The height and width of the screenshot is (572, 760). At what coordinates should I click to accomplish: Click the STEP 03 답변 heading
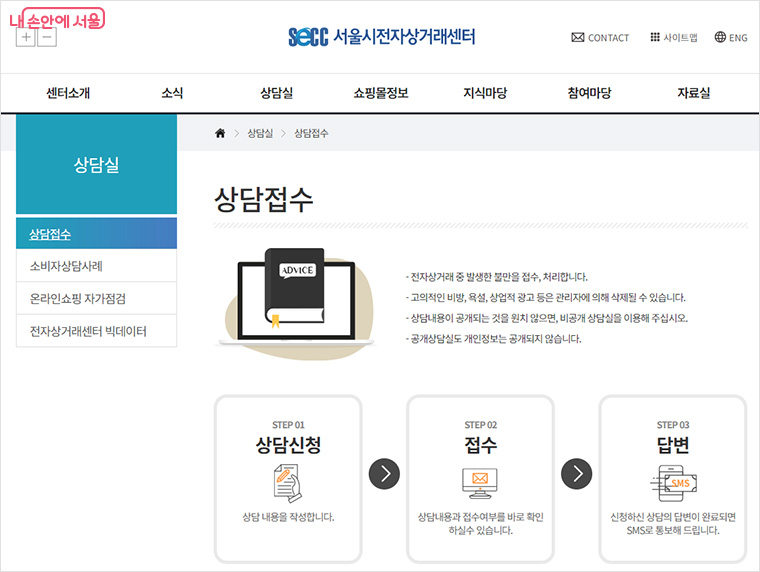pyautogui.click(x=673, y=445)
